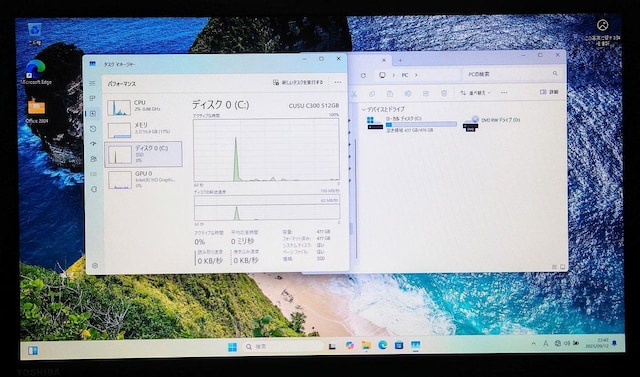Screen dimensions: 640x377
Task: Toggle the 詳細 details pane button
Action: [549, 92]
